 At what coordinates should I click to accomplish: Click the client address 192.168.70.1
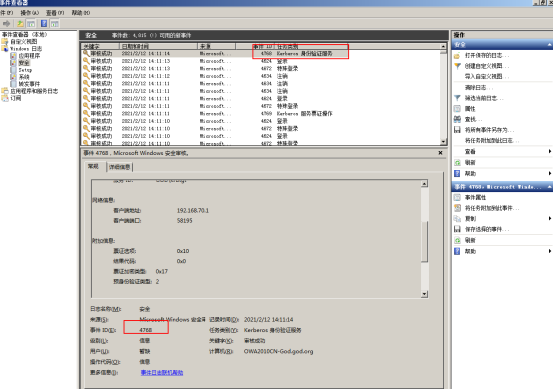[193, 211]
